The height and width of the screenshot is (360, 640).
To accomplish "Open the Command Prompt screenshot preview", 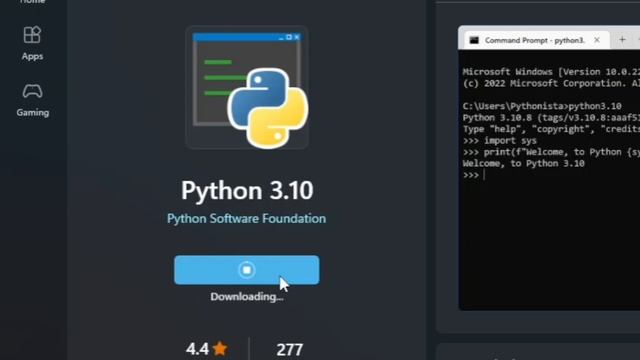I will point(549,168).
